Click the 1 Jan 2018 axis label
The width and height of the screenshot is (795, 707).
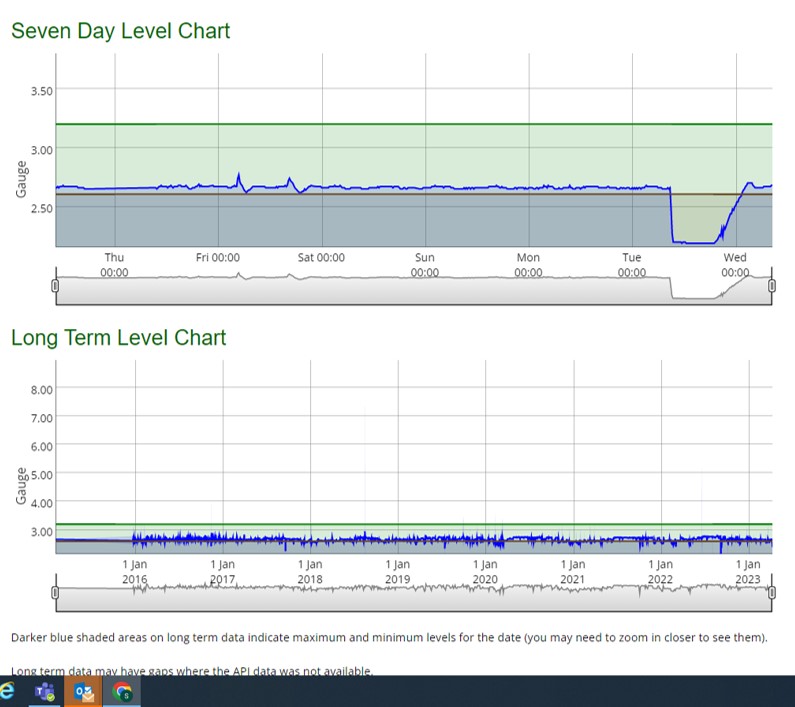point(310,572)
